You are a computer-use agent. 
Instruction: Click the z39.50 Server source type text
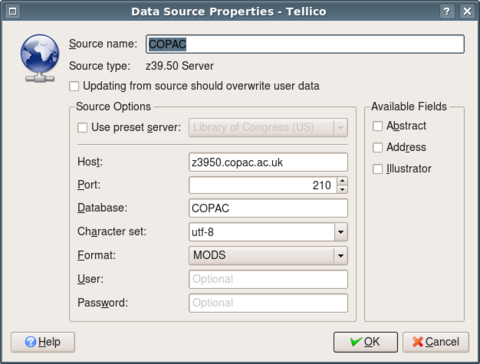click(179, 66)
